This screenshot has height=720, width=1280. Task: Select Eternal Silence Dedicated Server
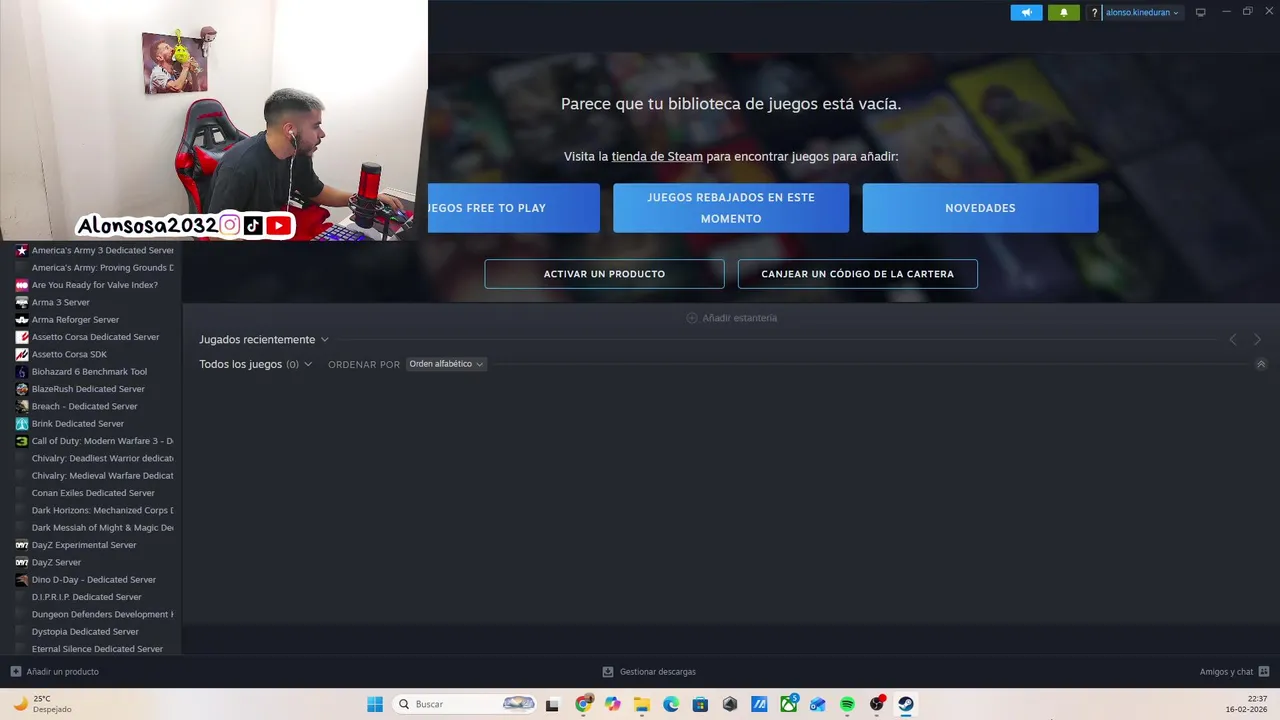(x=94, y=649)
